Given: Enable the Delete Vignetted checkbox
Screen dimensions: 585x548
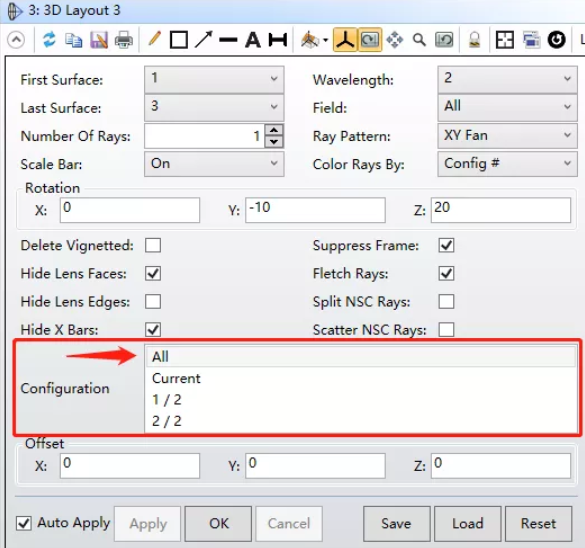Looking at the screenshot, I should [153, 245].
